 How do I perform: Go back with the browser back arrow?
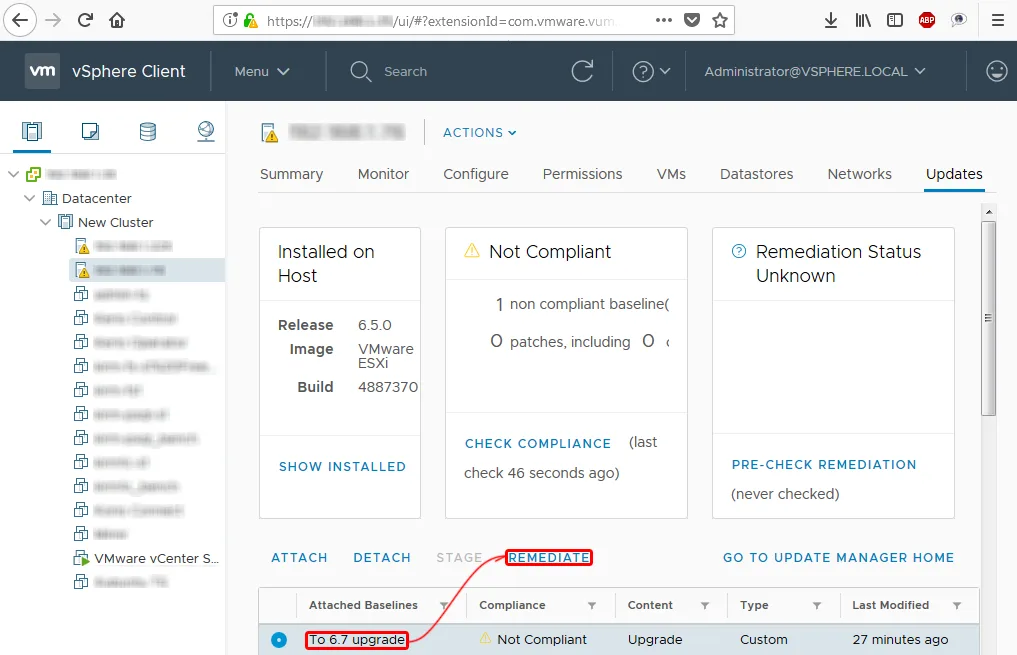20,20
